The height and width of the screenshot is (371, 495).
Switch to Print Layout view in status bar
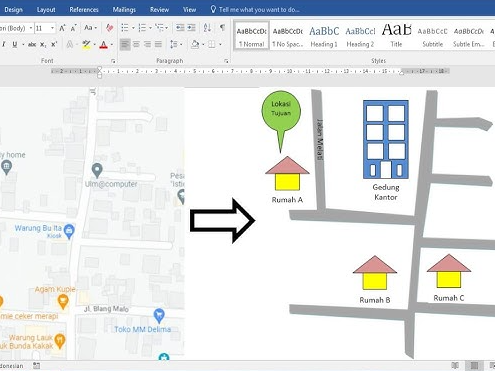click(x=474, y=366)
